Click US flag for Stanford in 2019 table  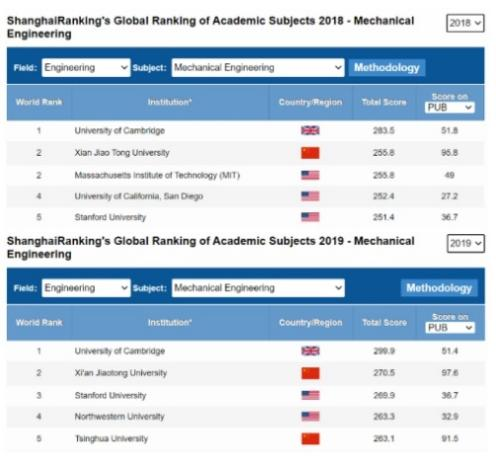[310, 396]
